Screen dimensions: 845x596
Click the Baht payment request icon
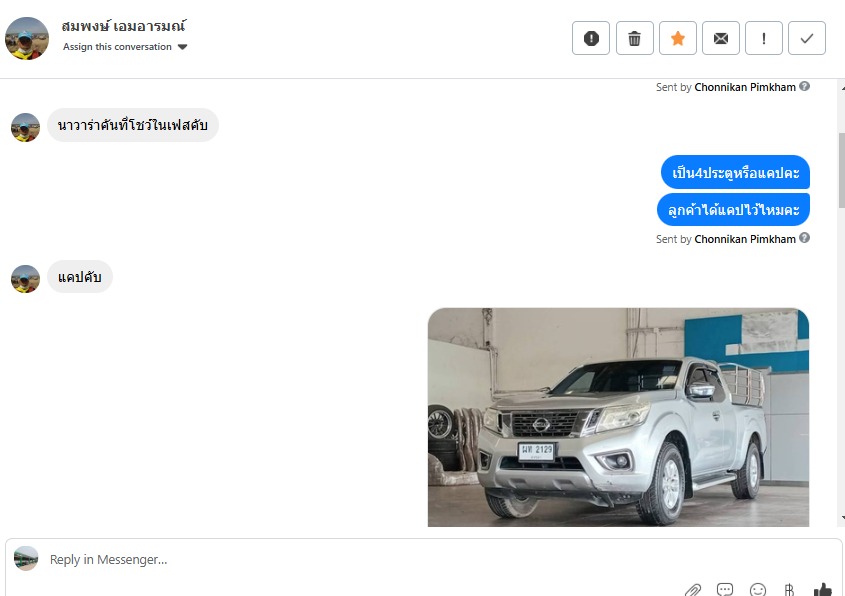coord(789,590)
